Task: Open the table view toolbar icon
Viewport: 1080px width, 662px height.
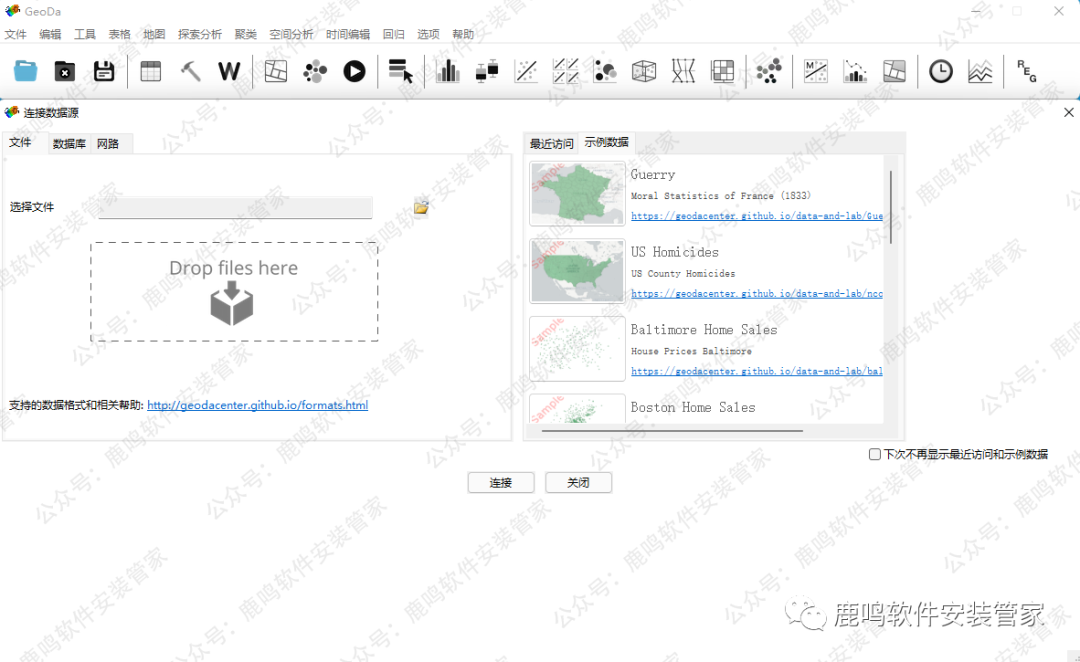Action: [151, 71]
